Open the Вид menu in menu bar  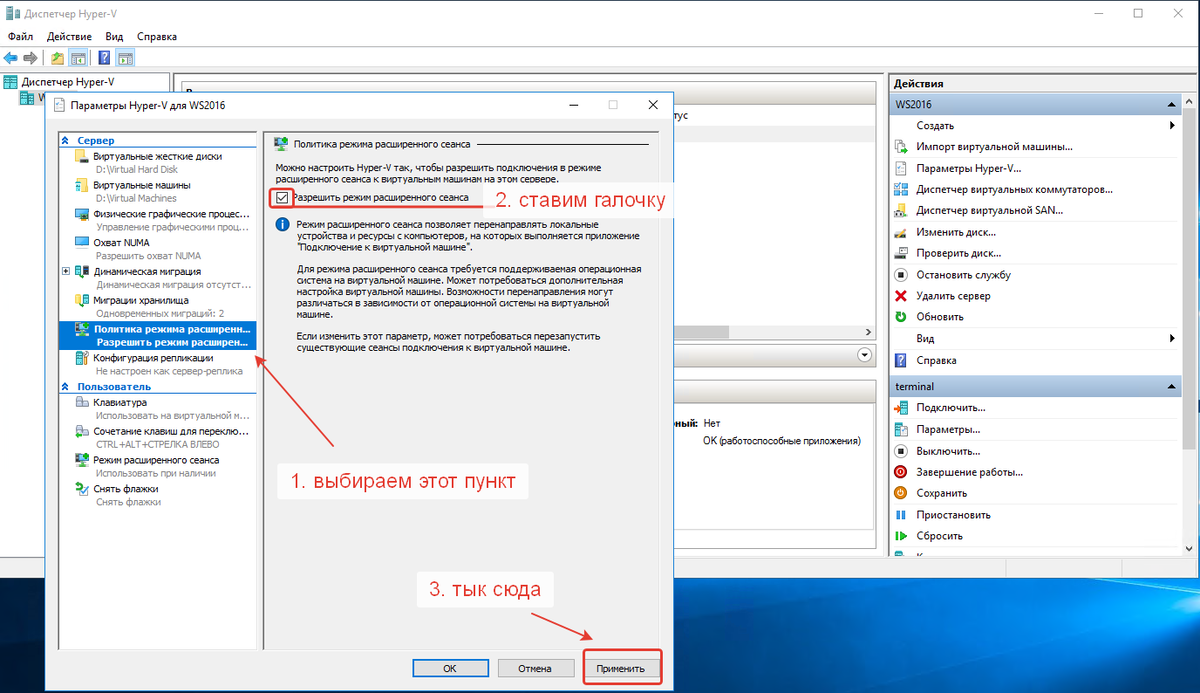click(114, 36)
